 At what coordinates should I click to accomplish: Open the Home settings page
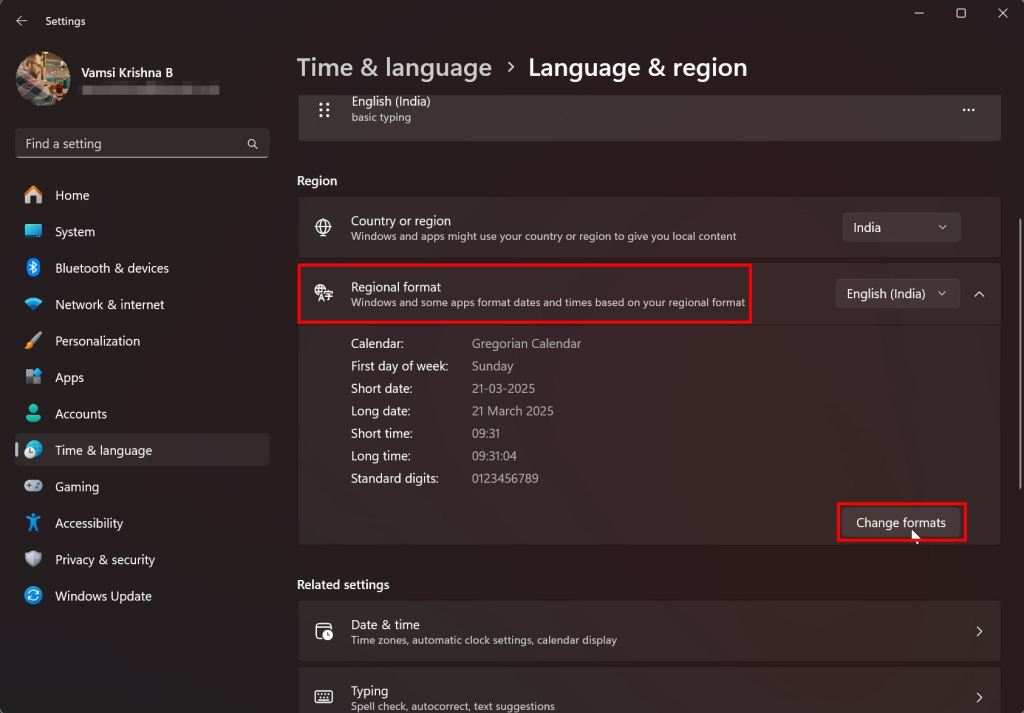[142, 195]
